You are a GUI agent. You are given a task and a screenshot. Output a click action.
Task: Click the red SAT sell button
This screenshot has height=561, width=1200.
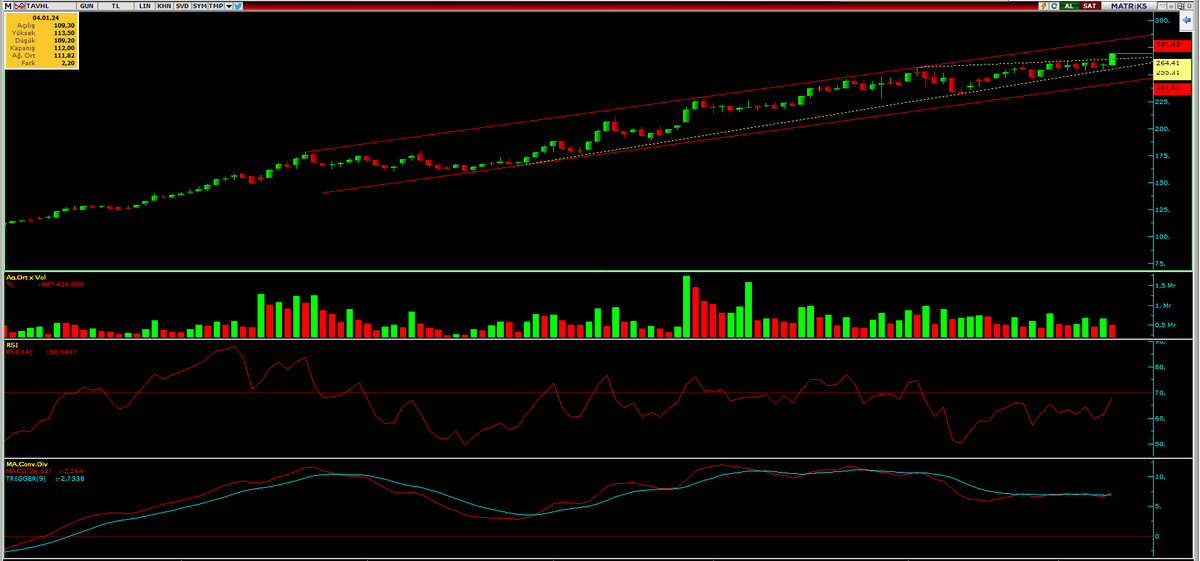[x=1090, y=6]
